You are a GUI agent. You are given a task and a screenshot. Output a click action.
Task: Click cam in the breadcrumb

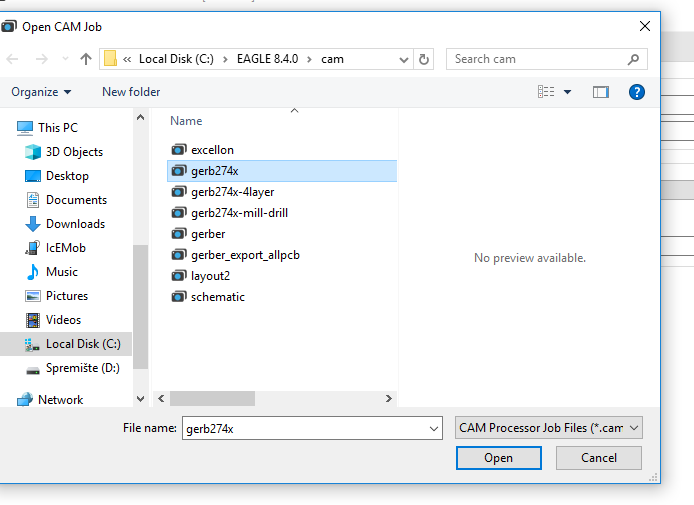[x=332, y=59]
